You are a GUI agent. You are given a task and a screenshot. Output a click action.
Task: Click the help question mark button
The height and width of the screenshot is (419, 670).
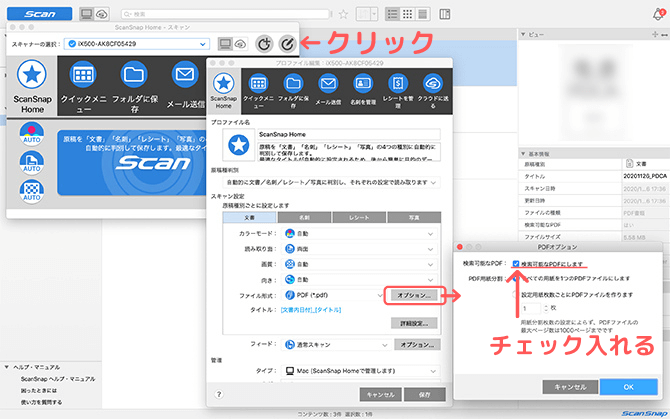219,394
